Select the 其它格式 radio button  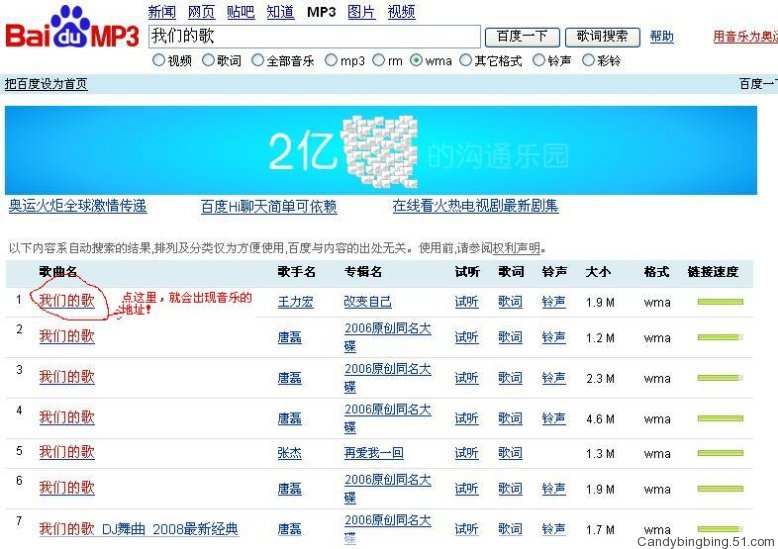click(x=465, y=60)
